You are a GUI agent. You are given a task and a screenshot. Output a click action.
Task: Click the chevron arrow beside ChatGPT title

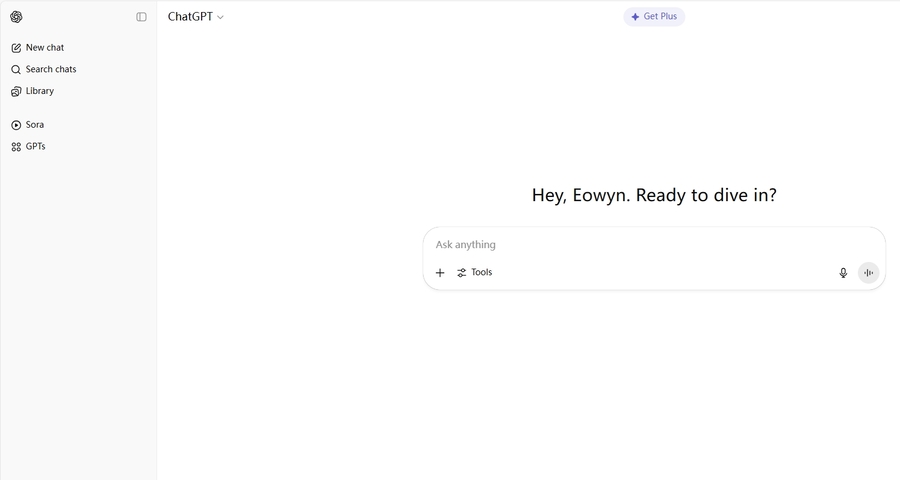tap(221, 17)
